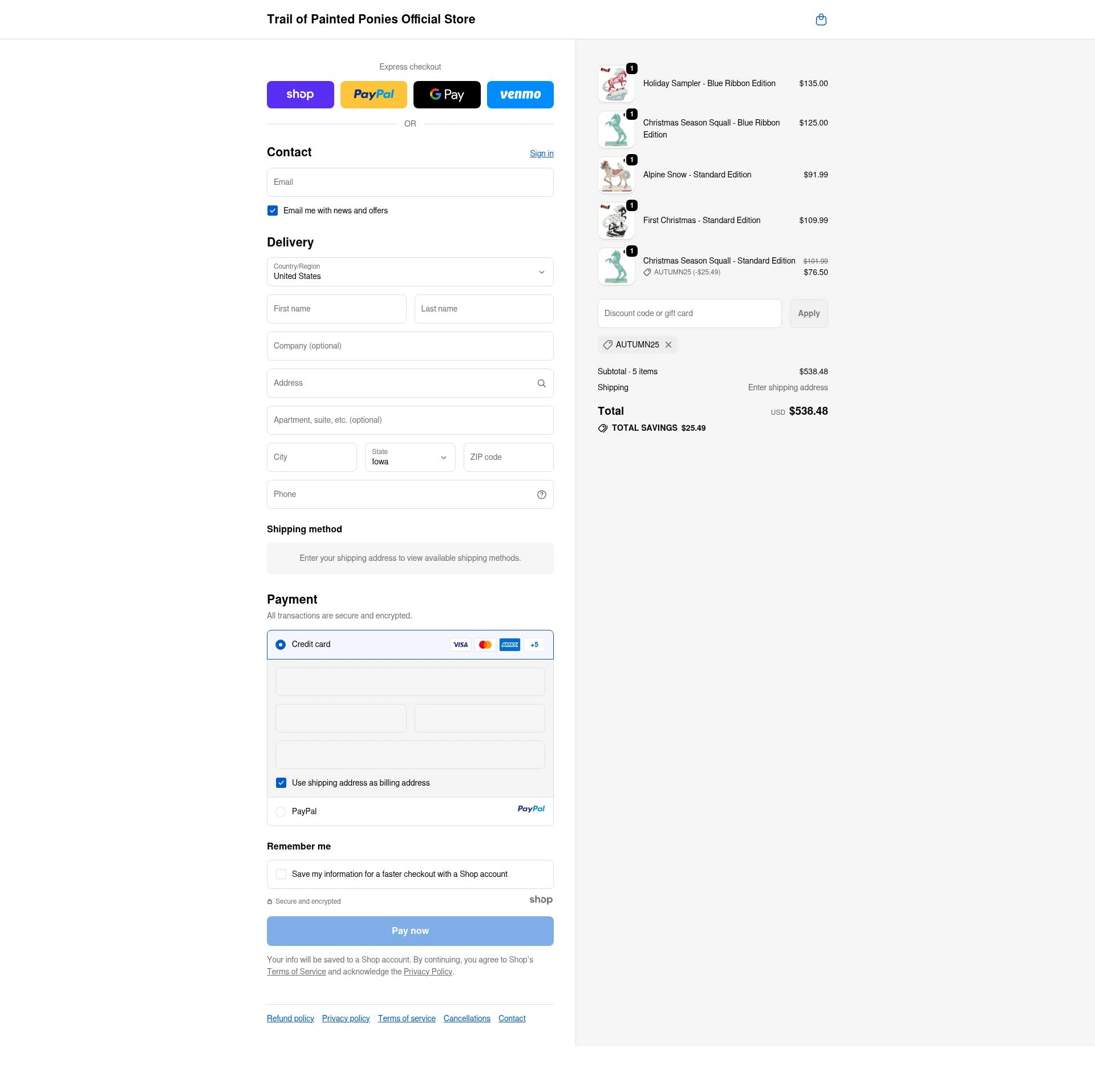Open the Refund policy link
This screenshot has width=1095, height=1092.
tap(290, 1018)
